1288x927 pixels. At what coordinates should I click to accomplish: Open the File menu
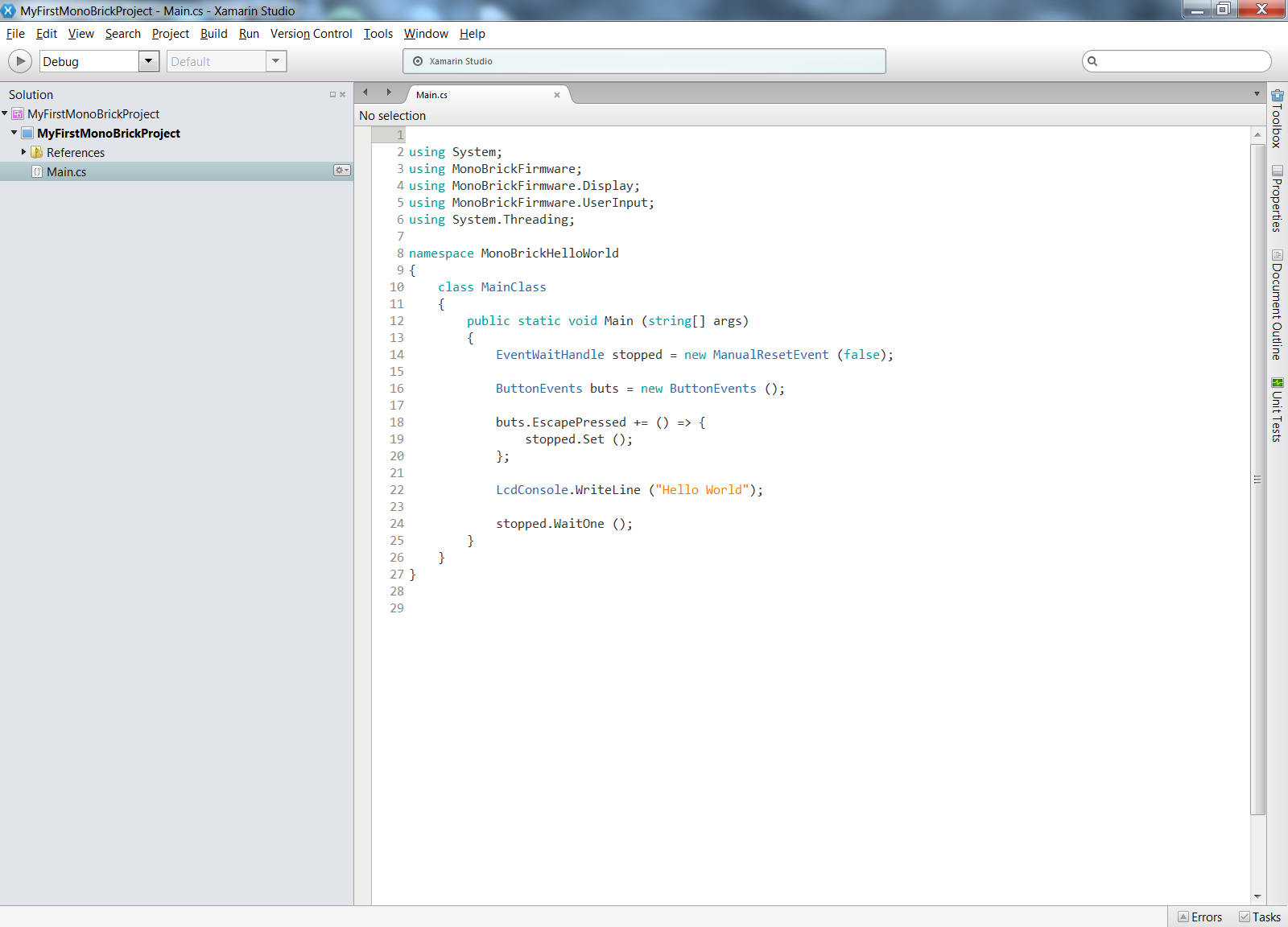tap(15, 34)
